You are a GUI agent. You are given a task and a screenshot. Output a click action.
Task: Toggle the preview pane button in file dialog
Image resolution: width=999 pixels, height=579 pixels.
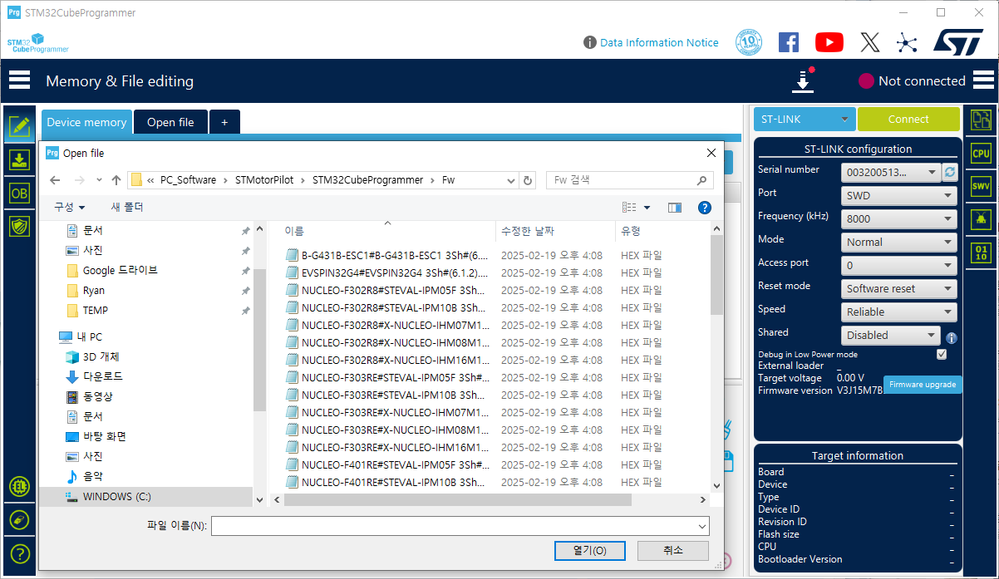point(675,208)
